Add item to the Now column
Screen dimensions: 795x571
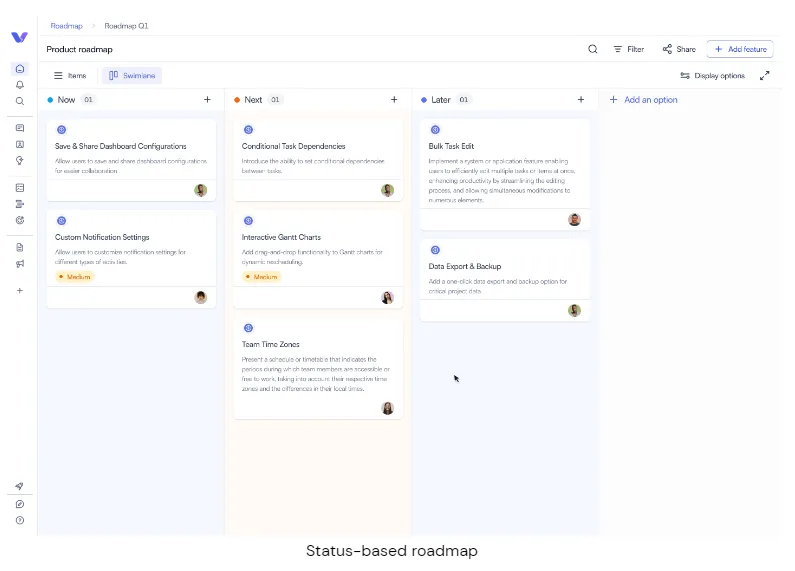207,99
